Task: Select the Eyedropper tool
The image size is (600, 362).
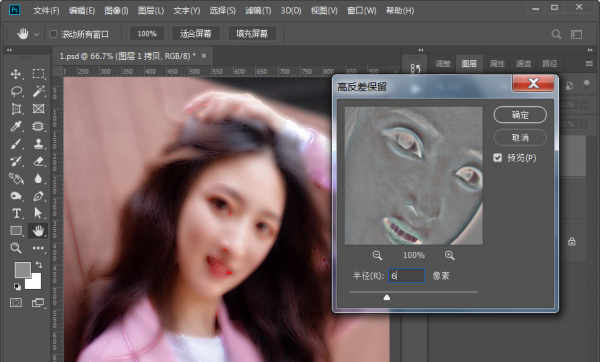Action: pos(16,126)
